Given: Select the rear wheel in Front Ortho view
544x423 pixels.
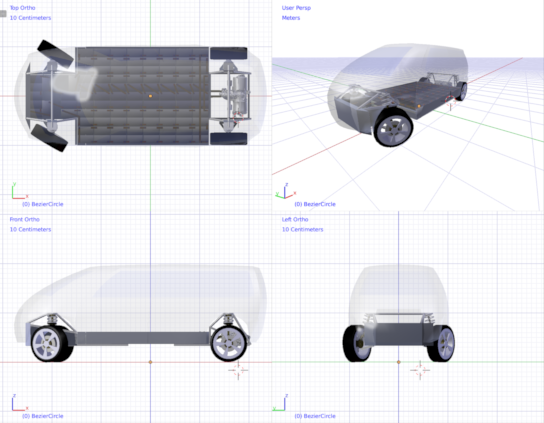Looking at the screenshot, I should (230, 343).
